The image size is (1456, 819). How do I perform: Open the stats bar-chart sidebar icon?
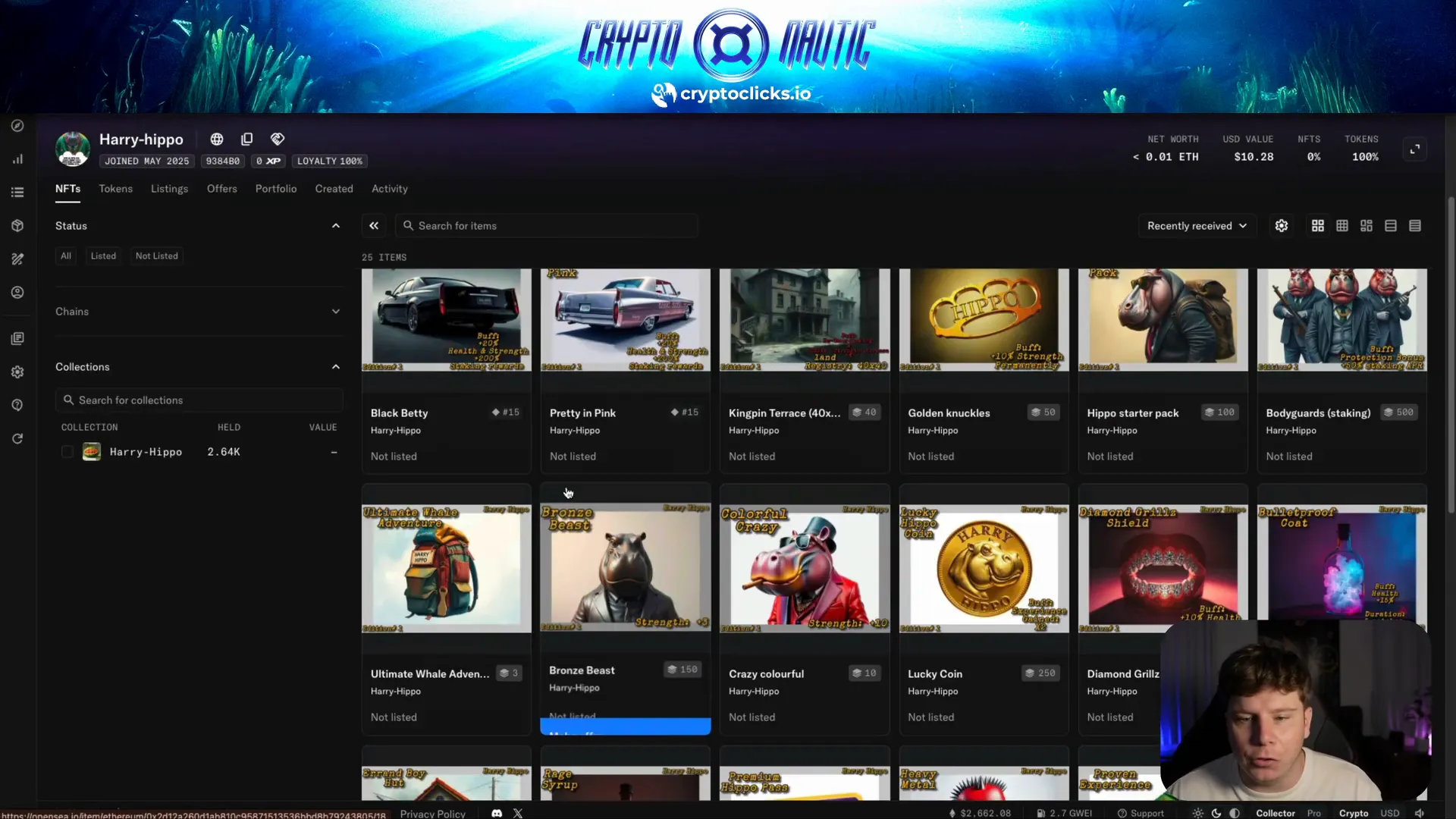[x=17, y=159]
